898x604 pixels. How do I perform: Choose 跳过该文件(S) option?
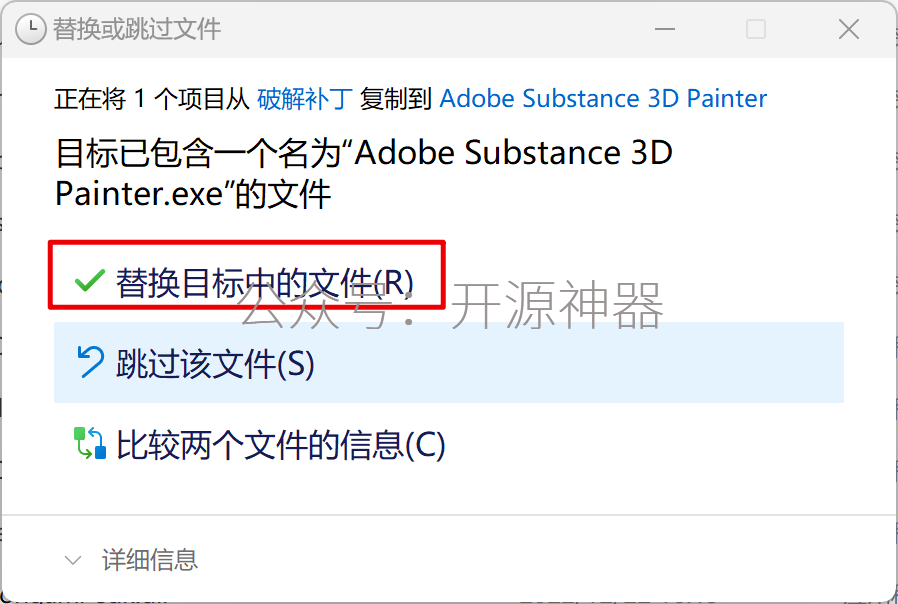(x=448, y=362)
